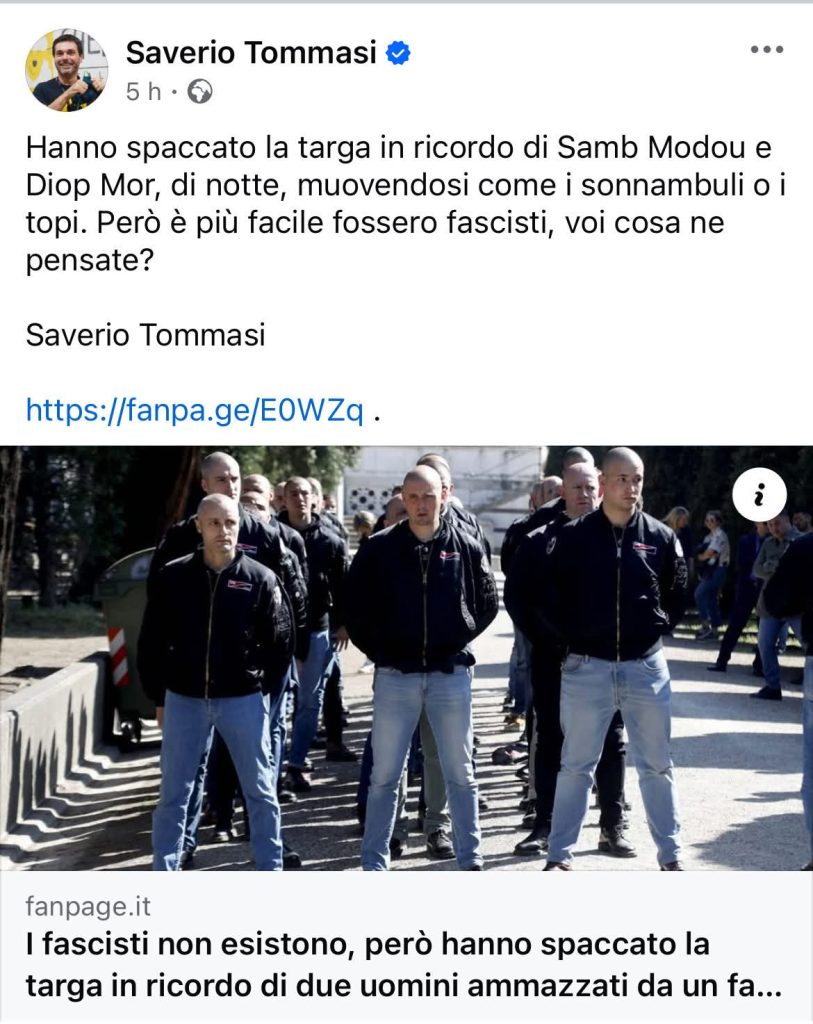
Task: Open the three-dot post options menu
Action: point(767,50)
